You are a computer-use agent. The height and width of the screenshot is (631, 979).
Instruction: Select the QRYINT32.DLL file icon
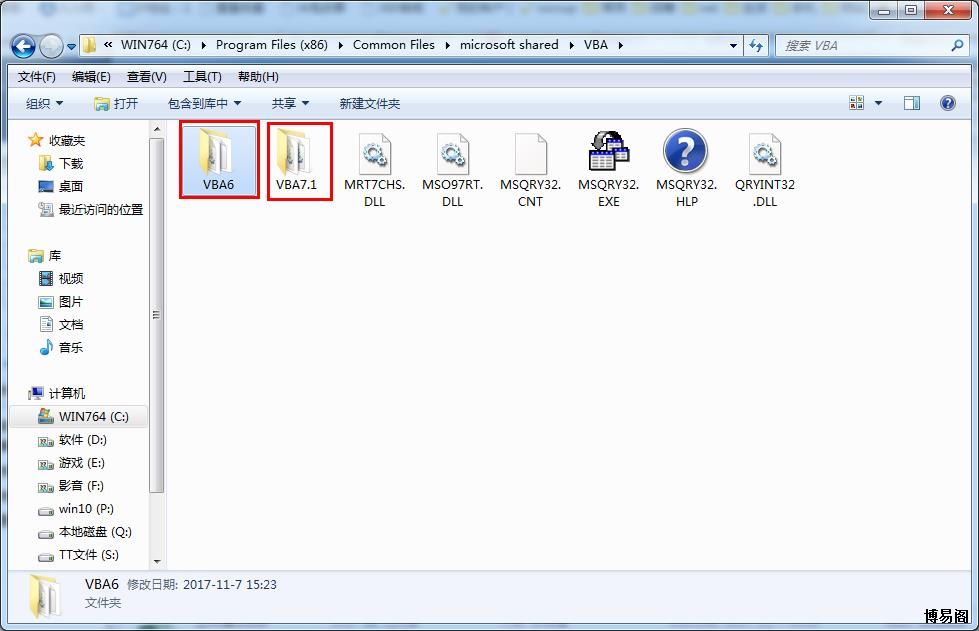point(764,153)
